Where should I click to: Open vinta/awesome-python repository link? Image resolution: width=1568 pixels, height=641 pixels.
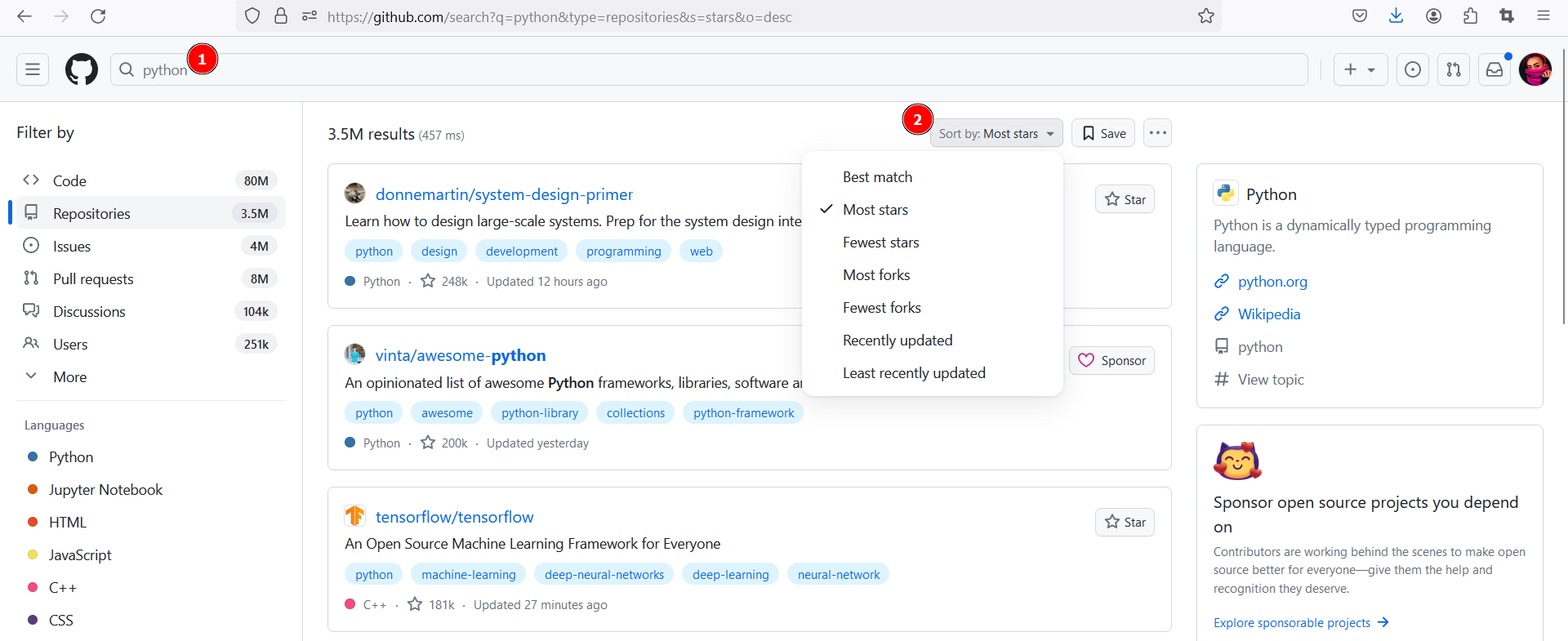pyautogui.click(x=461, y=355)
